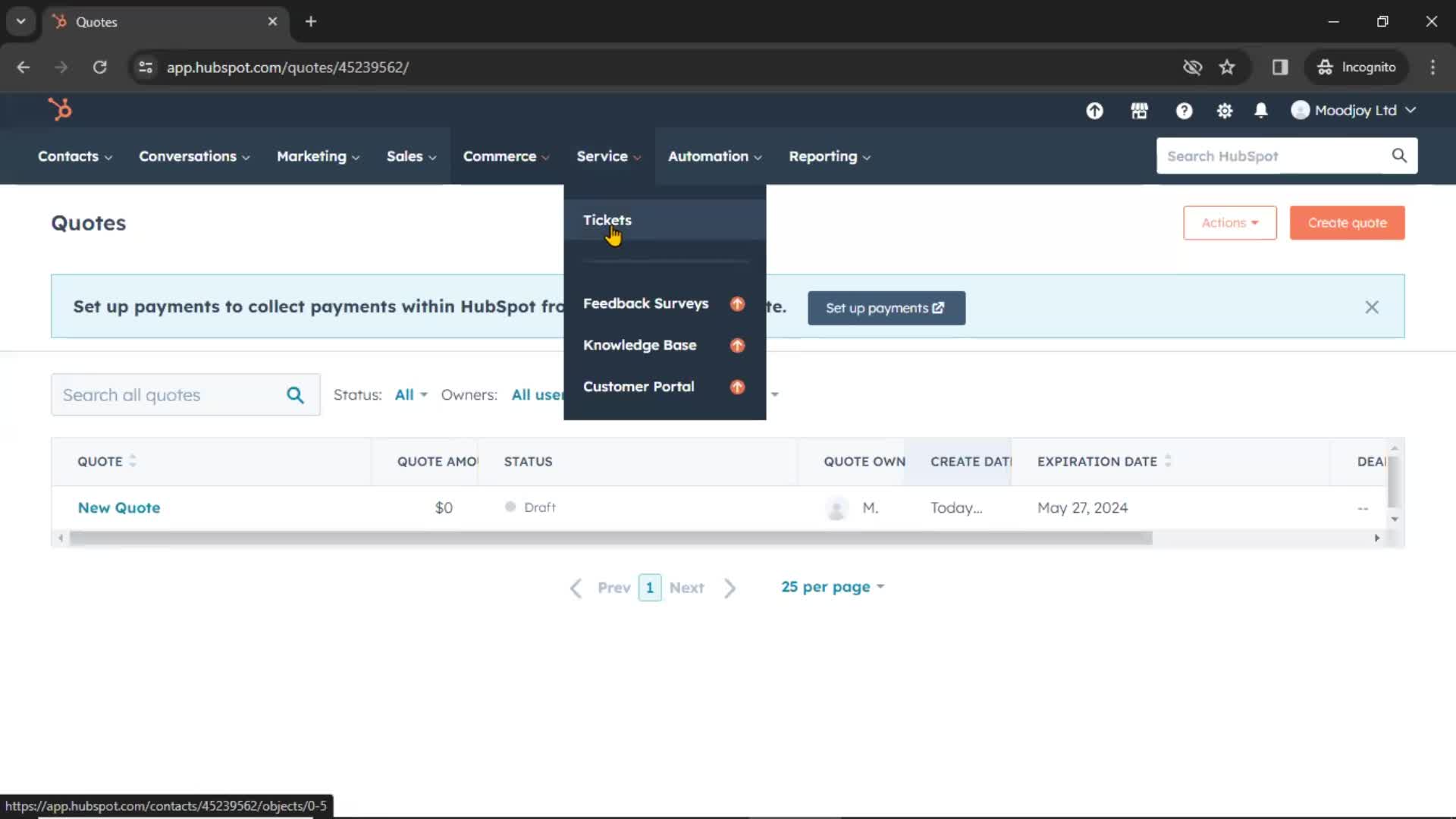
Task: Go to the previous page chevron
Action: [x=576, y=588]
